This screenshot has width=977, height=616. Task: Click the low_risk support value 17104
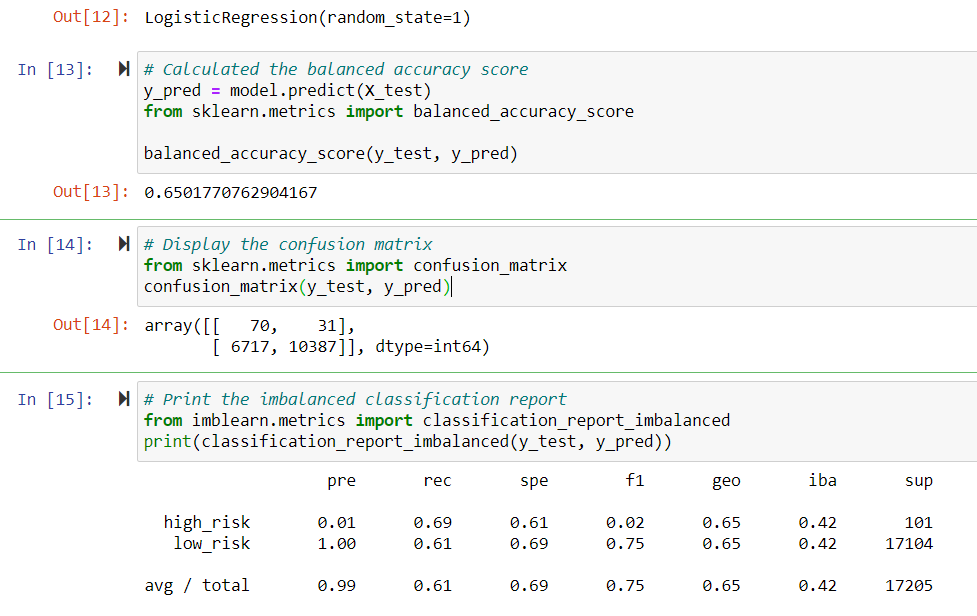pyautogui.click(x=909, y=544)
